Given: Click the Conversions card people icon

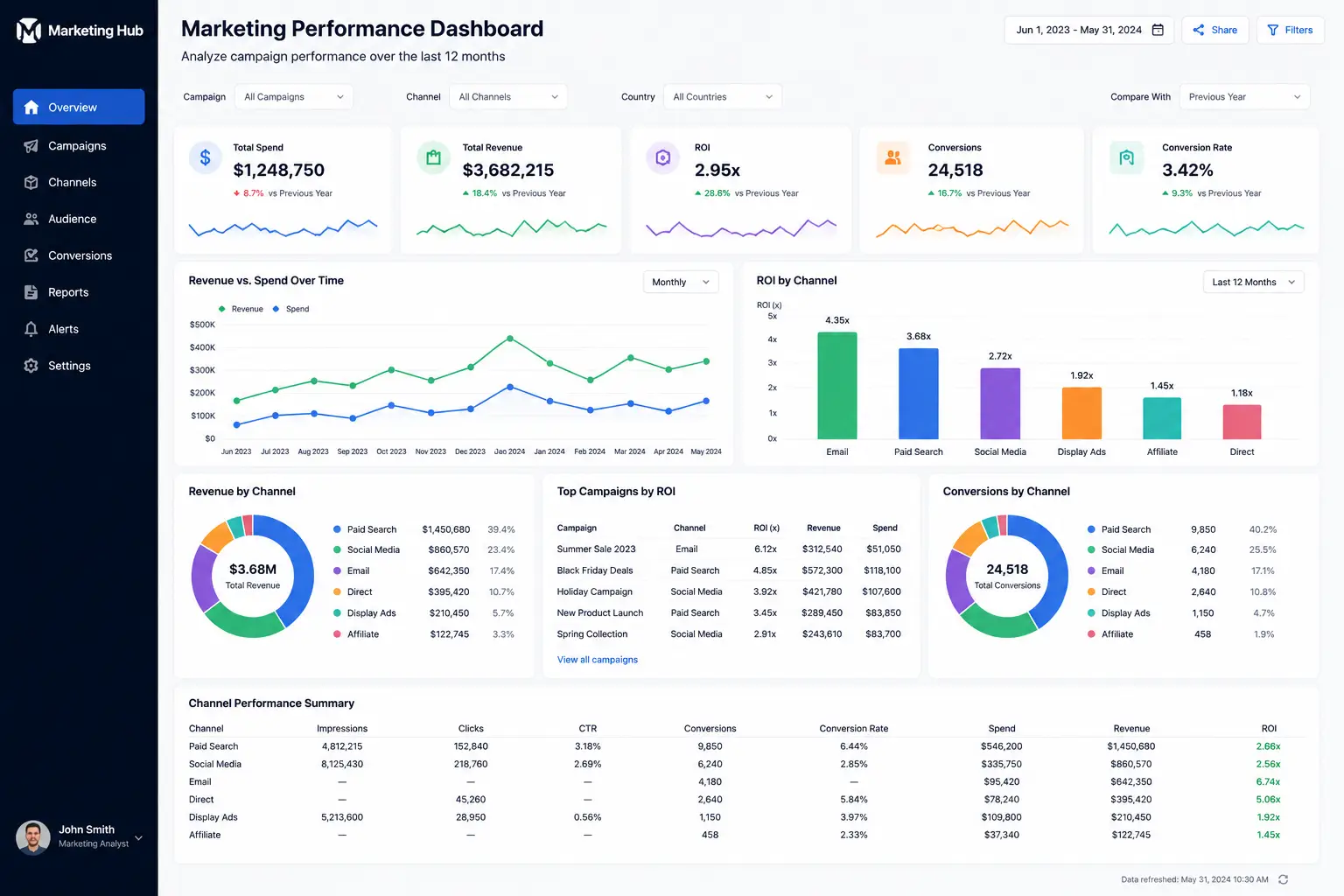Looking at the screenshot, I should (x=892, y=157).
